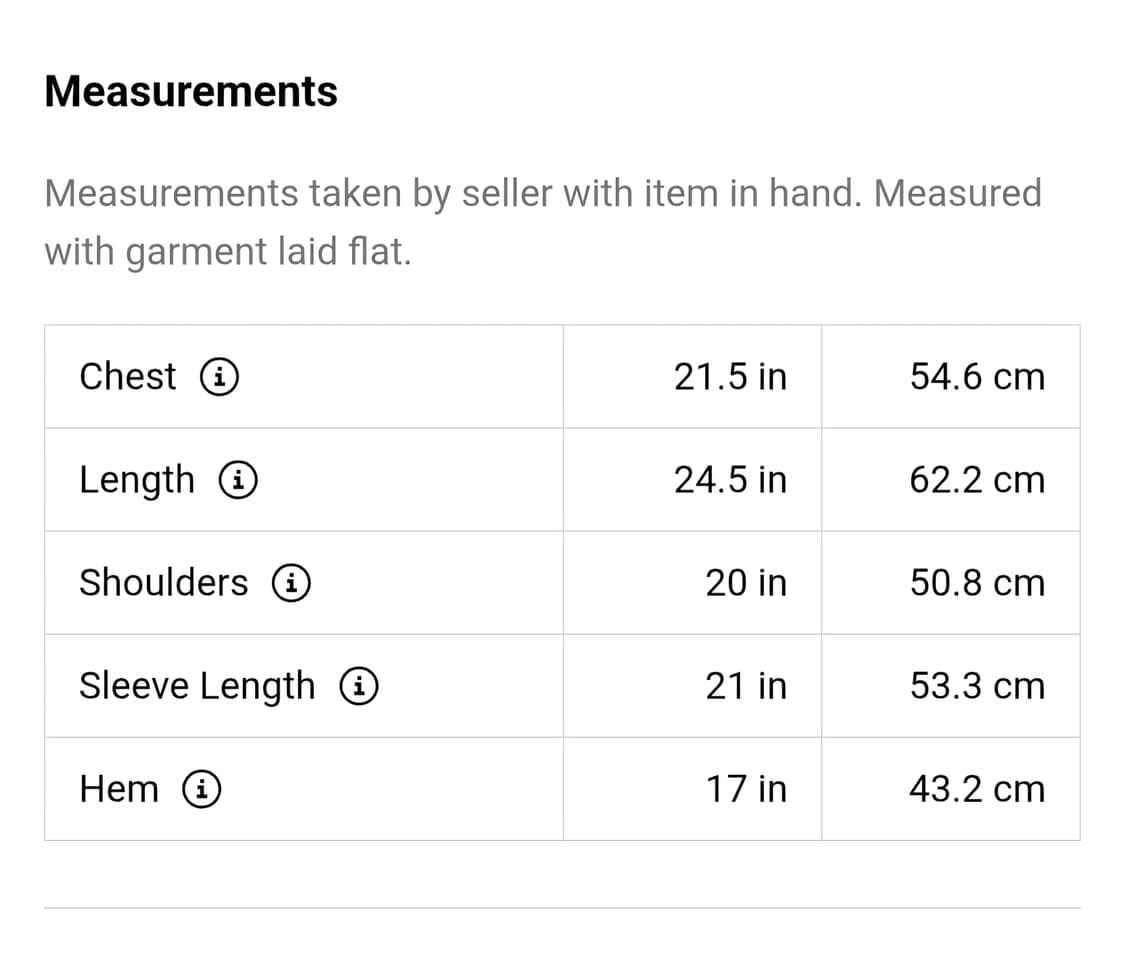Select the 50.8 cm shoulders value
The image size is (1125, 960).
coord(977,583)
